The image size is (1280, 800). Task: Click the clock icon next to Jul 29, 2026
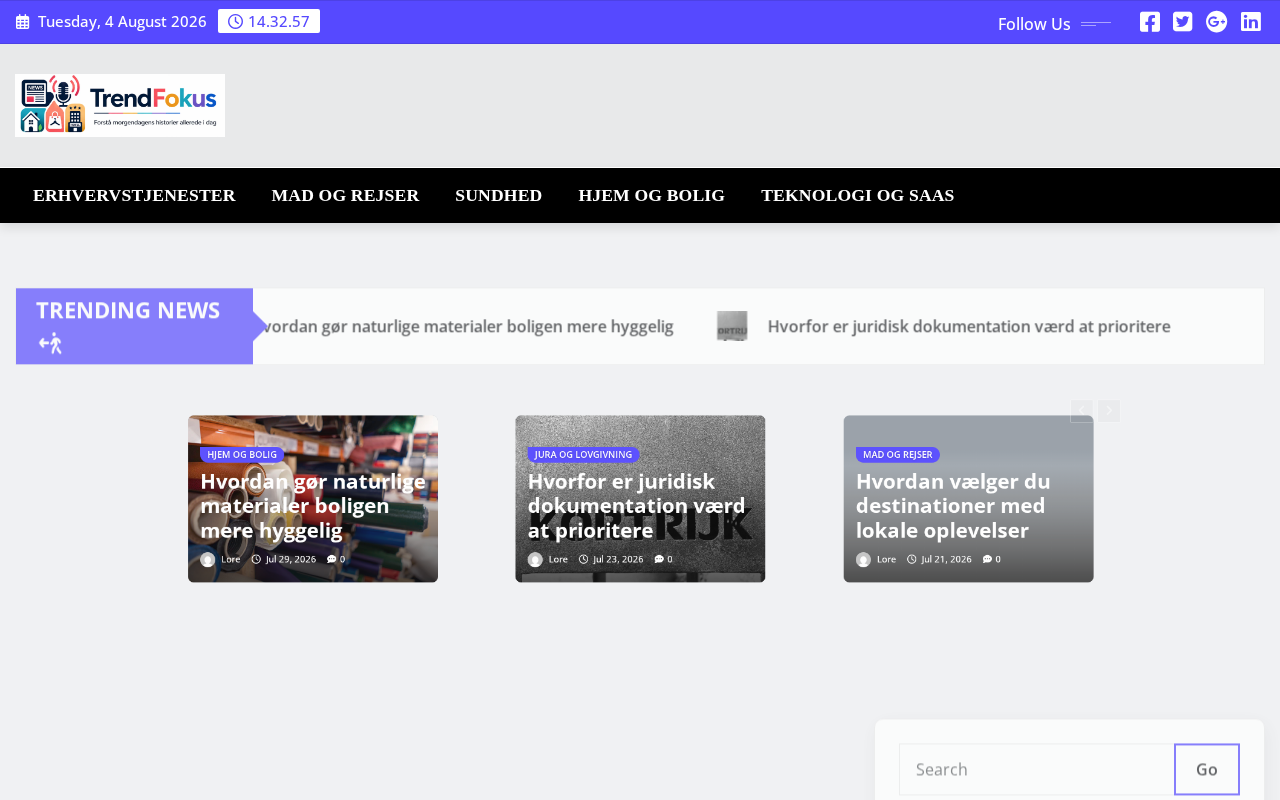click(256, 559)
